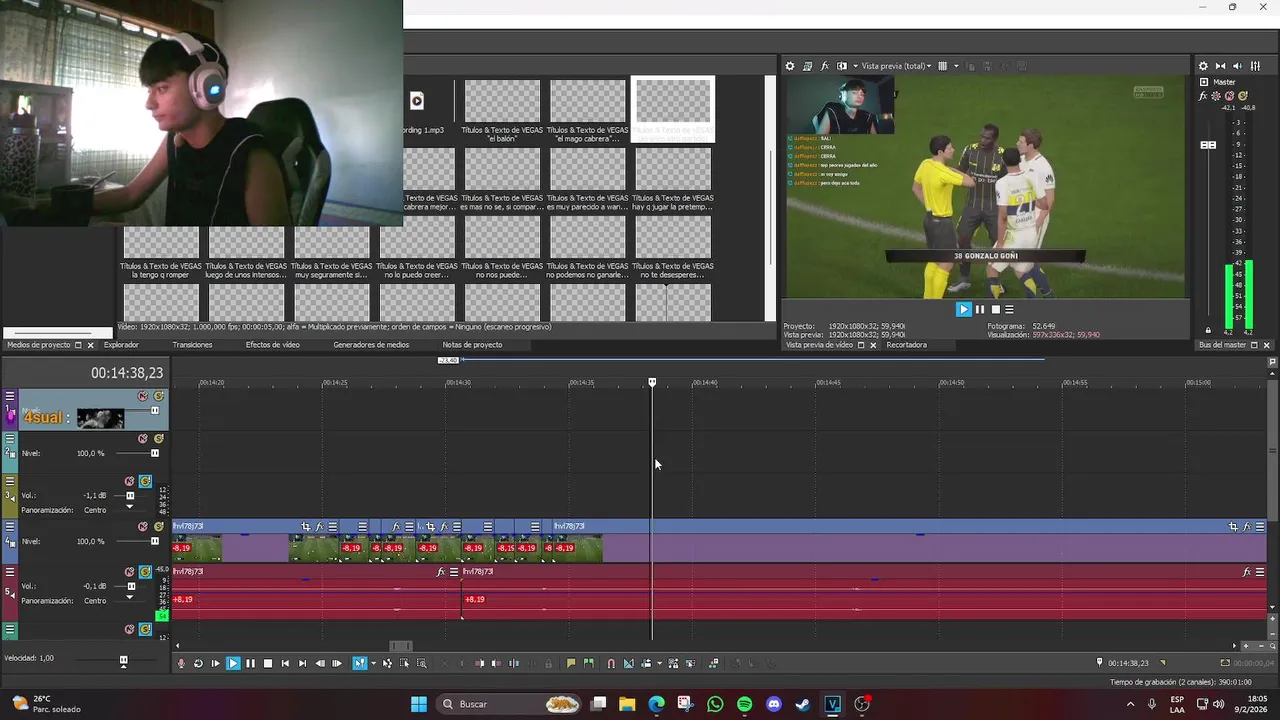Open video preview properties gear icon
Viewport: 1280px width, 720px height.
(790, 66)
